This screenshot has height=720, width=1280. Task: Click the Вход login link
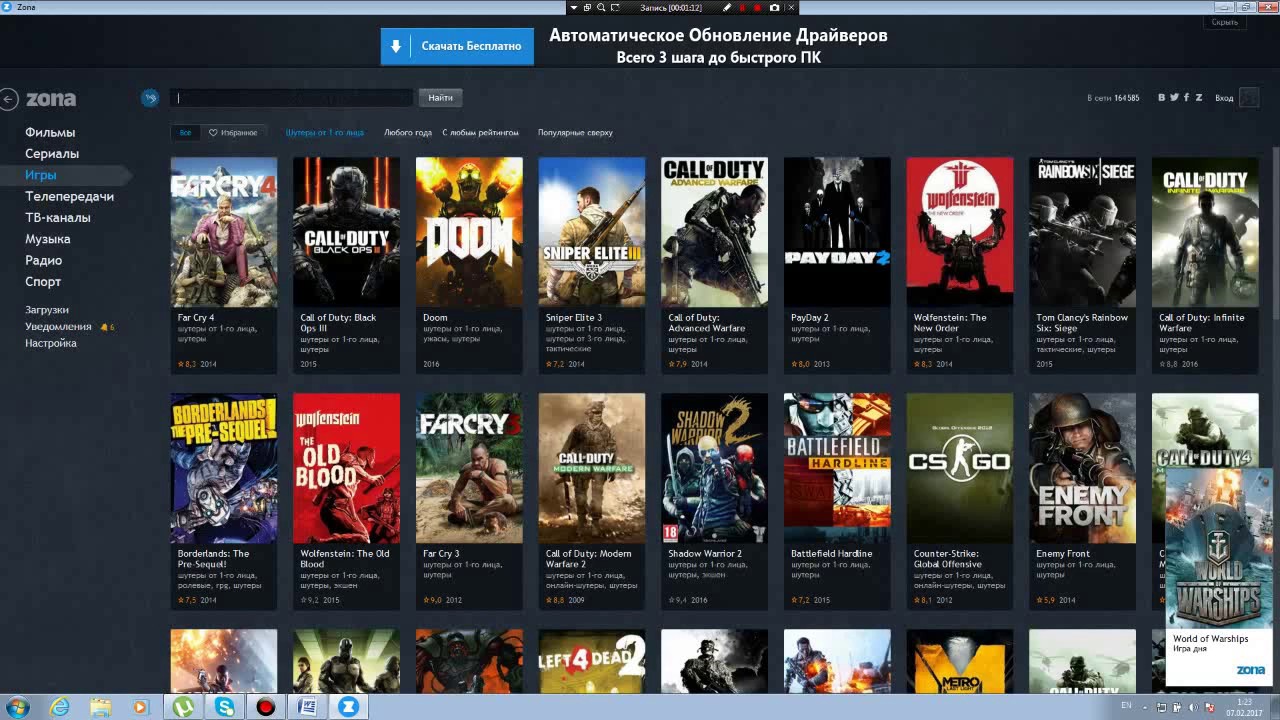tap(1224, 98)
